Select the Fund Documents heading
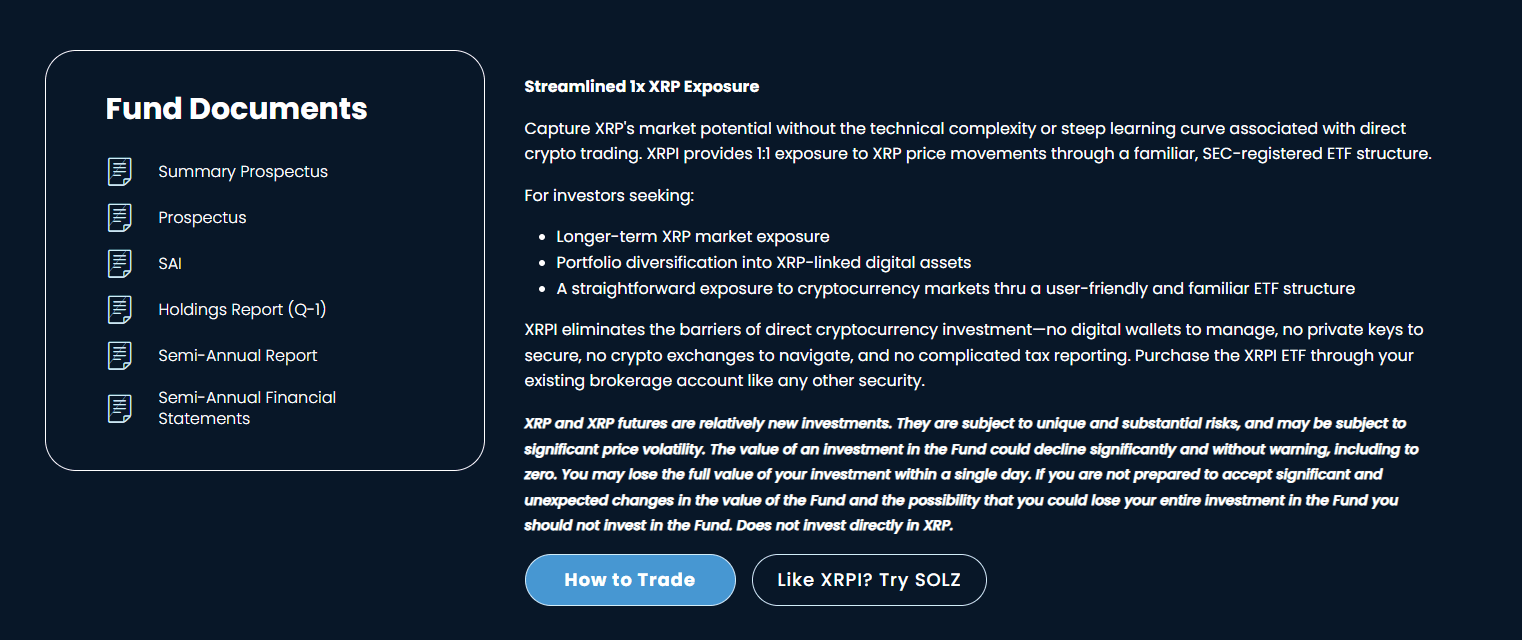Viewport: 1522px width, 640px height. tap(236, 108)
